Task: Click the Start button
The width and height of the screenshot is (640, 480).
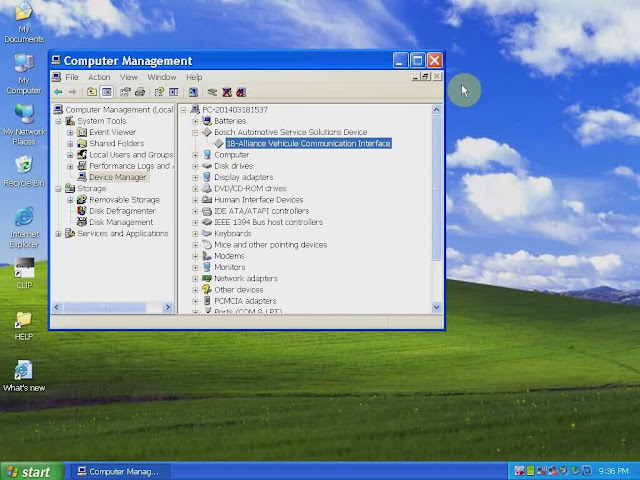Action: pos(32,471)
